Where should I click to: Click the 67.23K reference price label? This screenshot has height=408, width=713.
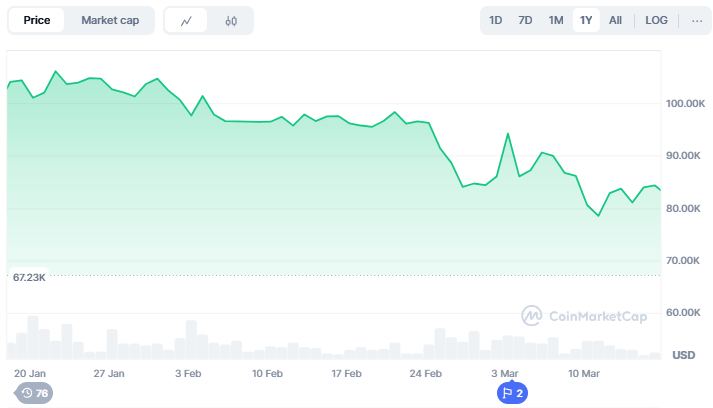[x=29, y=277]
